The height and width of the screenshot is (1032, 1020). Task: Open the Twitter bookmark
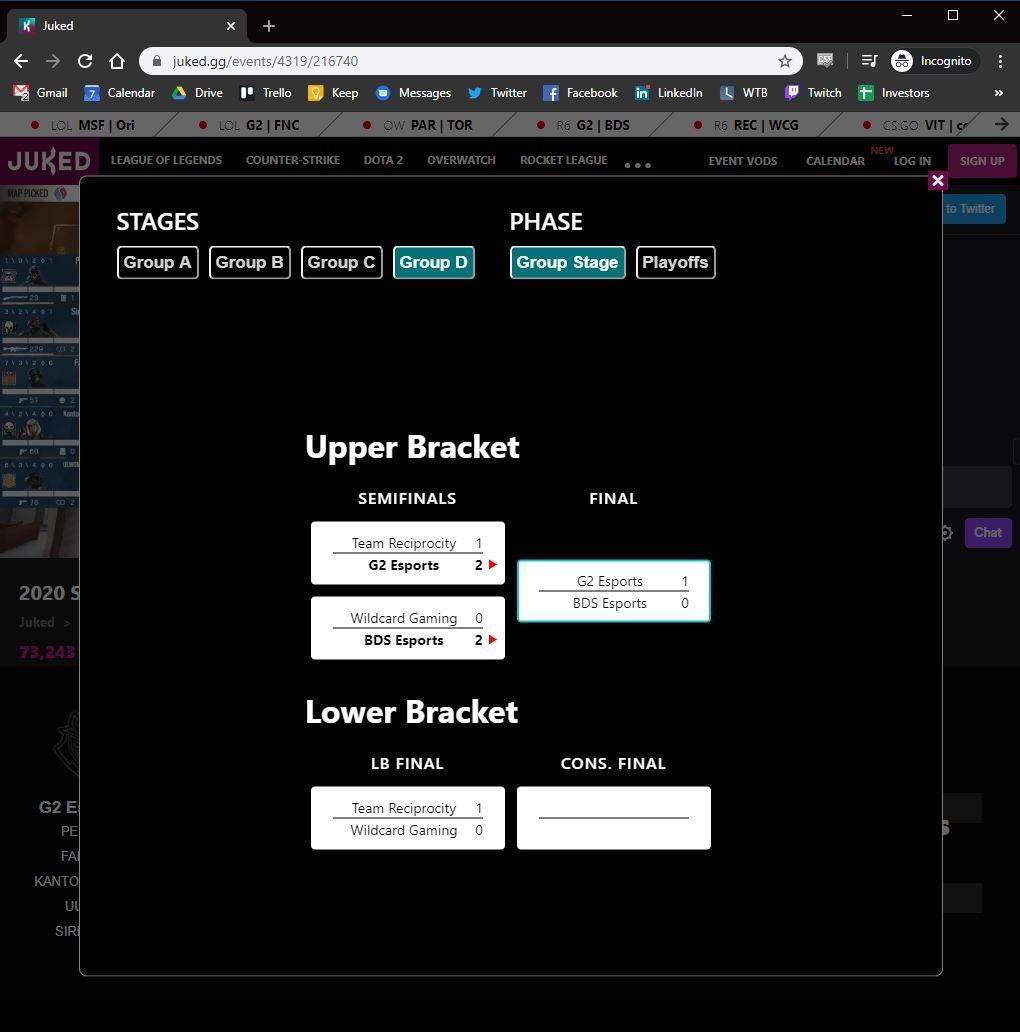click(497, 93)
